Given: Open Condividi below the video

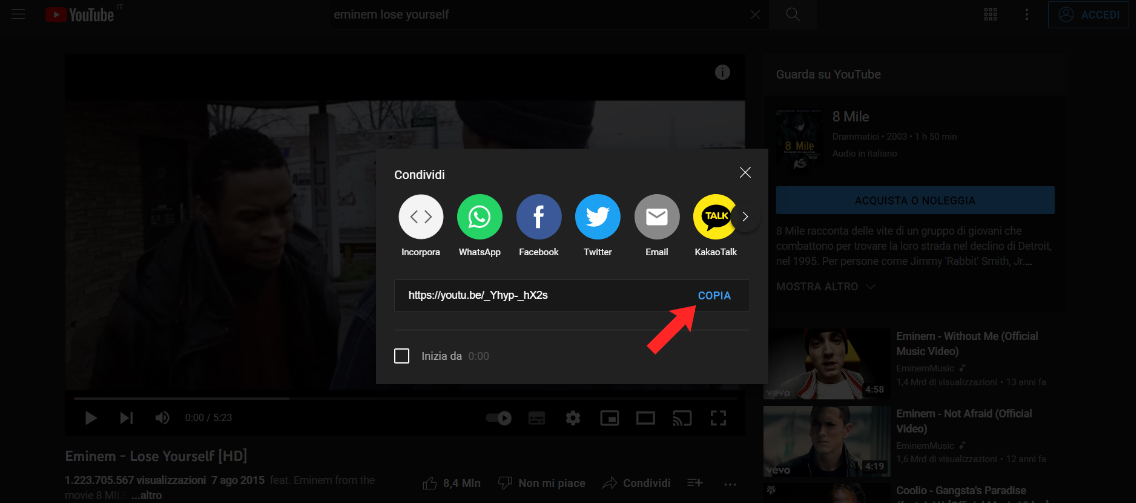Looking at the screenshot, I should (x=636, y=483).
